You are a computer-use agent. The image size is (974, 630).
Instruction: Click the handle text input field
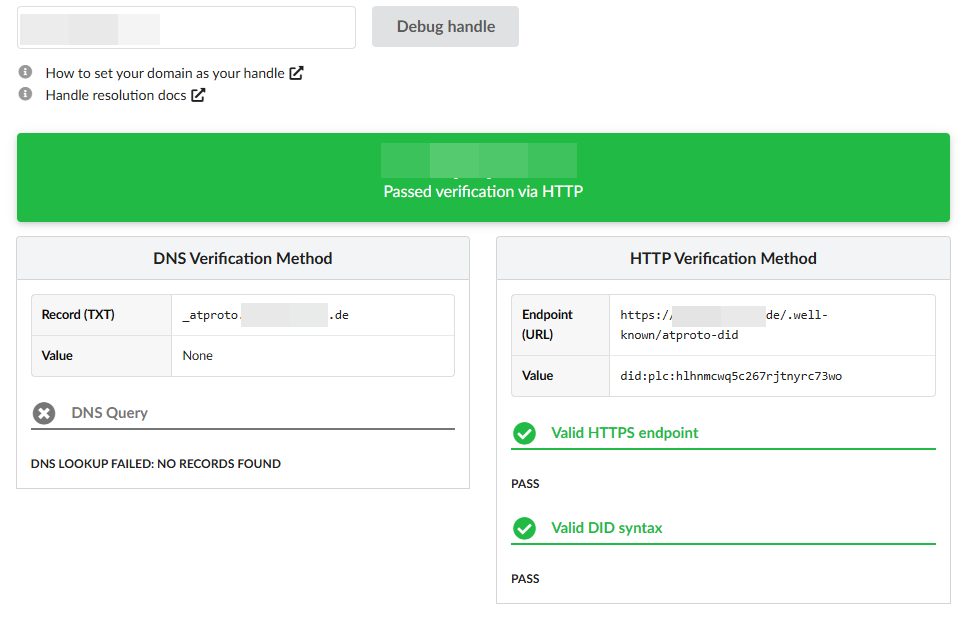point(186,28)
